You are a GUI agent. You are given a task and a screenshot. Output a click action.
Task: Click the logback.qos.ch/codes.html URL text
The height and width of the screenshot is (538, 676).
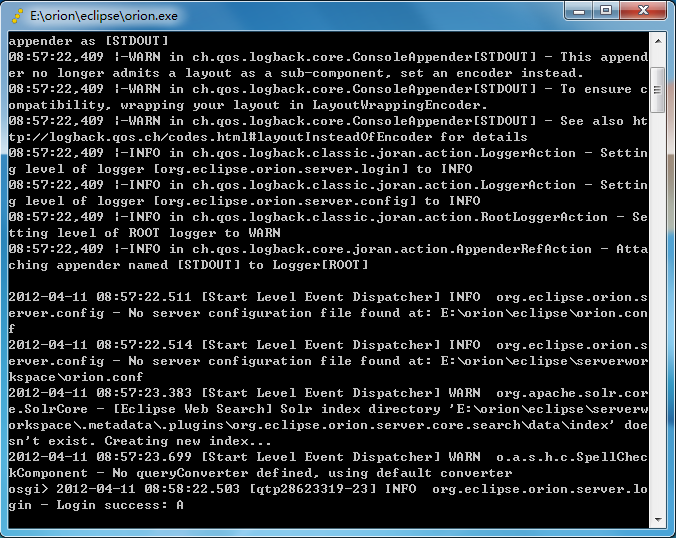(x=220, y=137)
